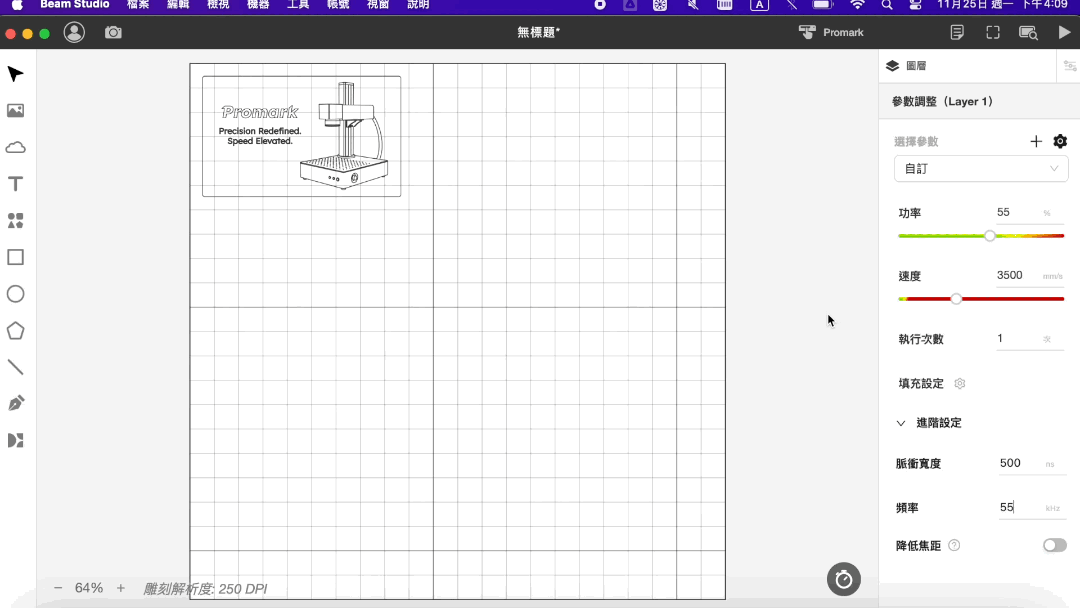Pick the Ellipse tool
The height and width of the screenshot is (608, 1080).
(15, 294)
